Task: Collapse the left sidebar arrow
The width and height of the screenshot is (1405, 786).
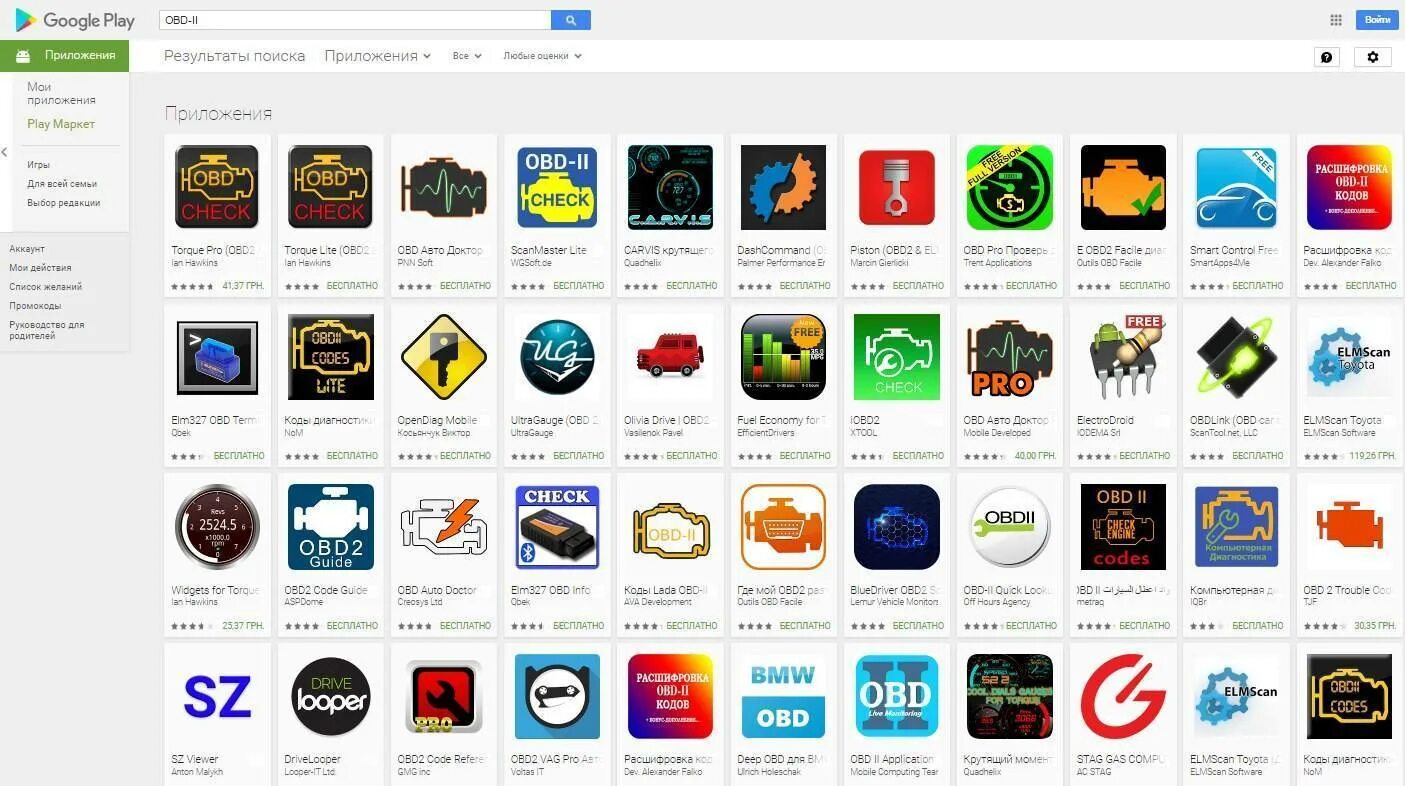Action: coord(4,153)
